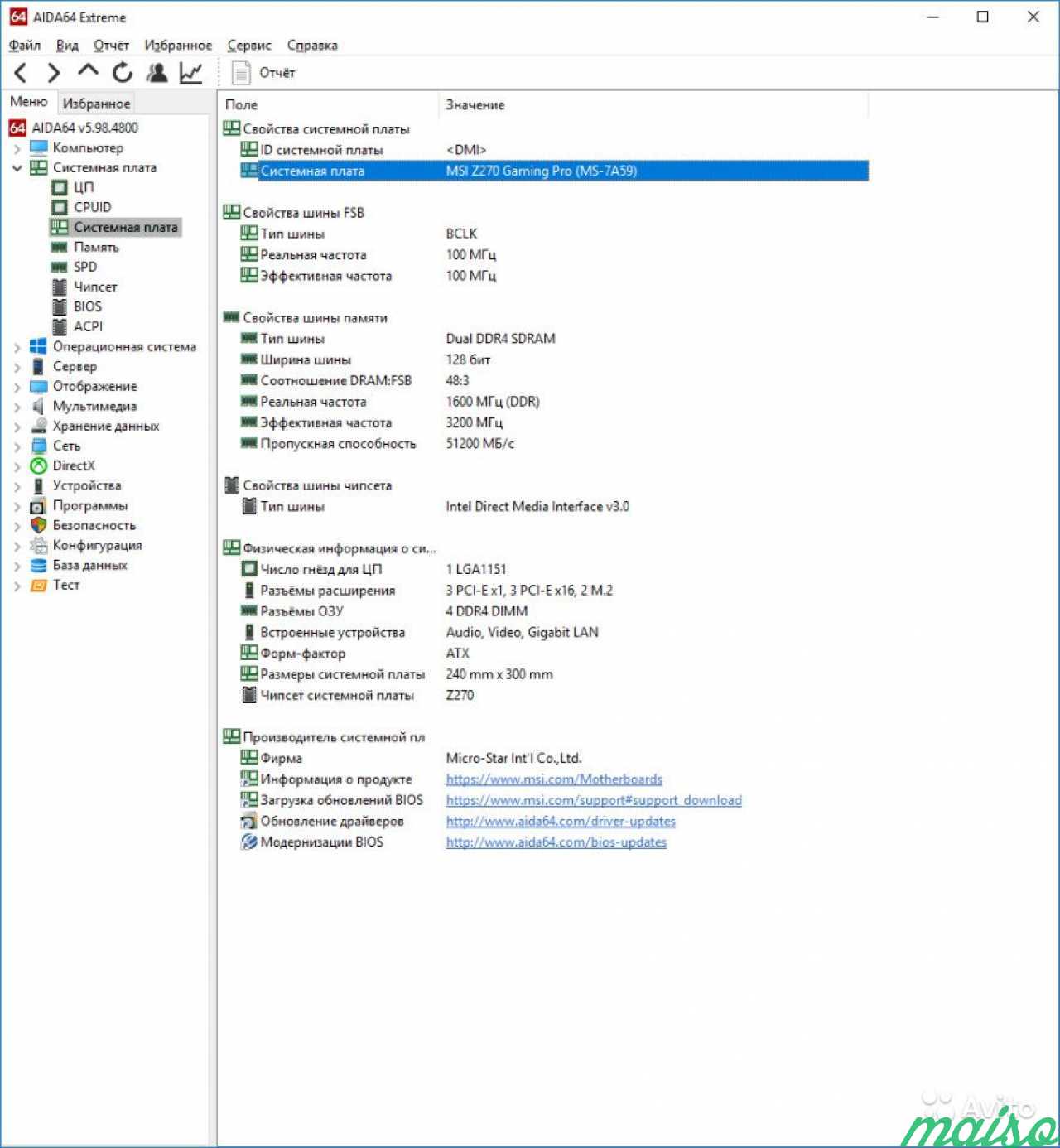Select the SPD tree item
The width and height of the screenshot is (1060, 1148).
[85, 267]
